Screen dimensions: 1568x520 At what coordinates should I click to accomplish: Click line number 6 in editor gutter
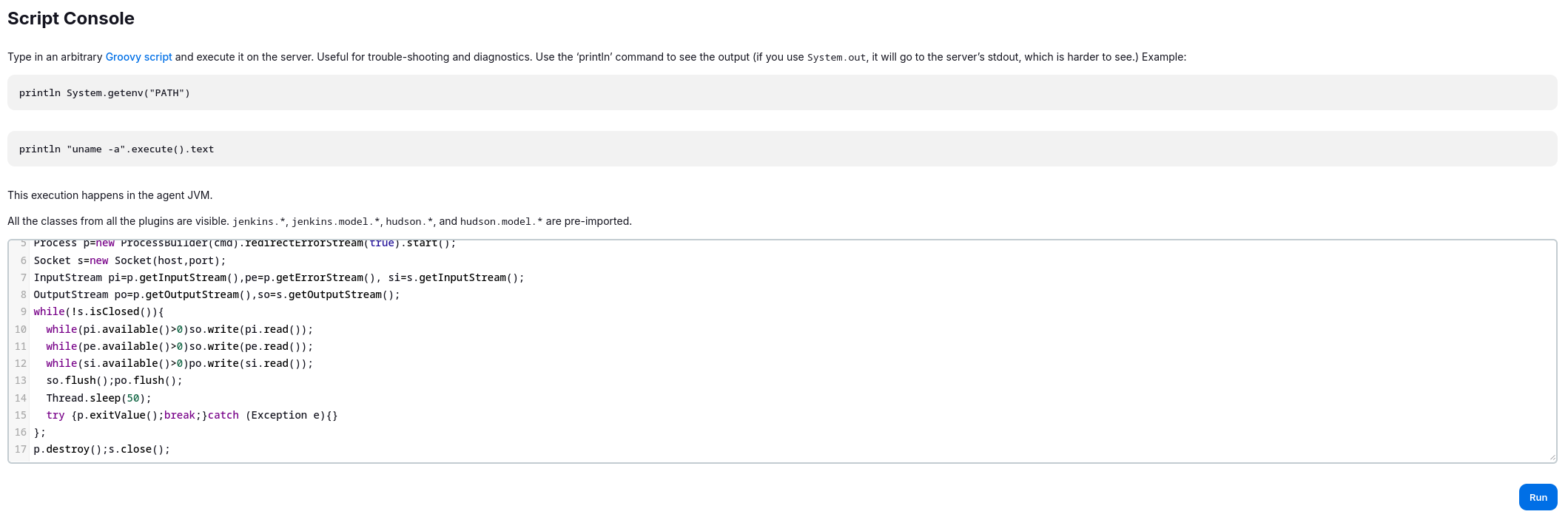(x=23, y=260)
